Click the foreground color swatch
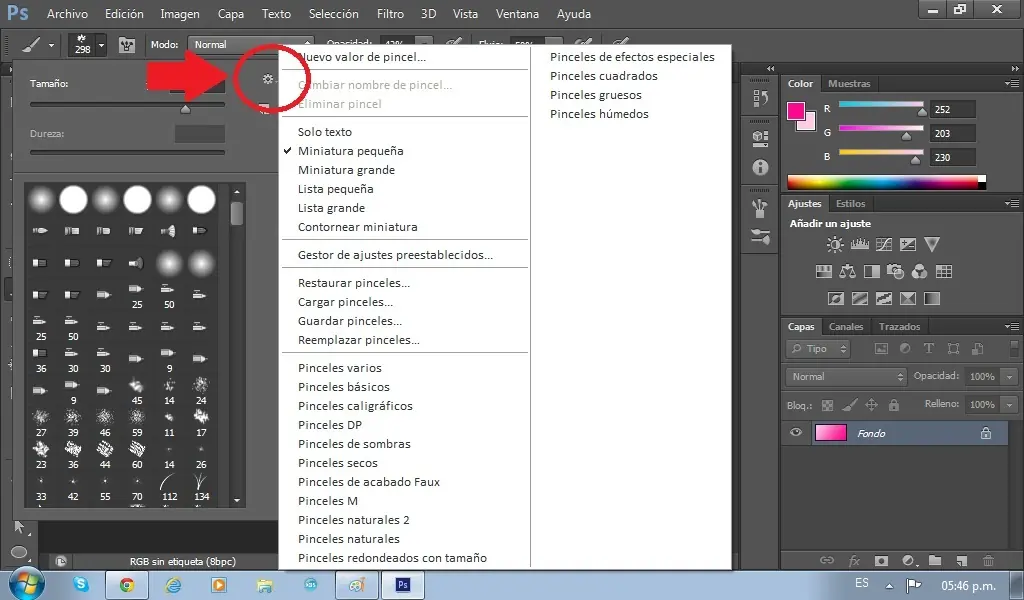 pyautogui.click(x=795, y=111)
